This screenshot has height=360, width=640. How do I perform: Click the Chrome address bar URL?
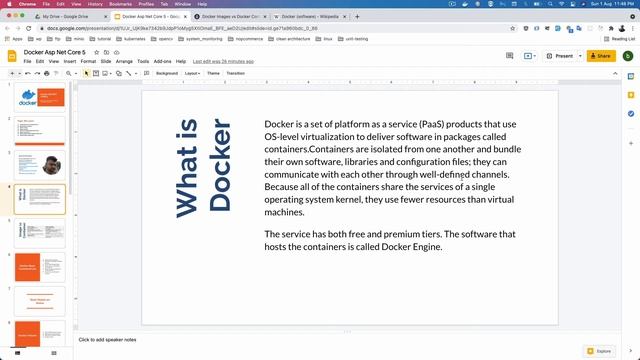[x=182, y=28]
